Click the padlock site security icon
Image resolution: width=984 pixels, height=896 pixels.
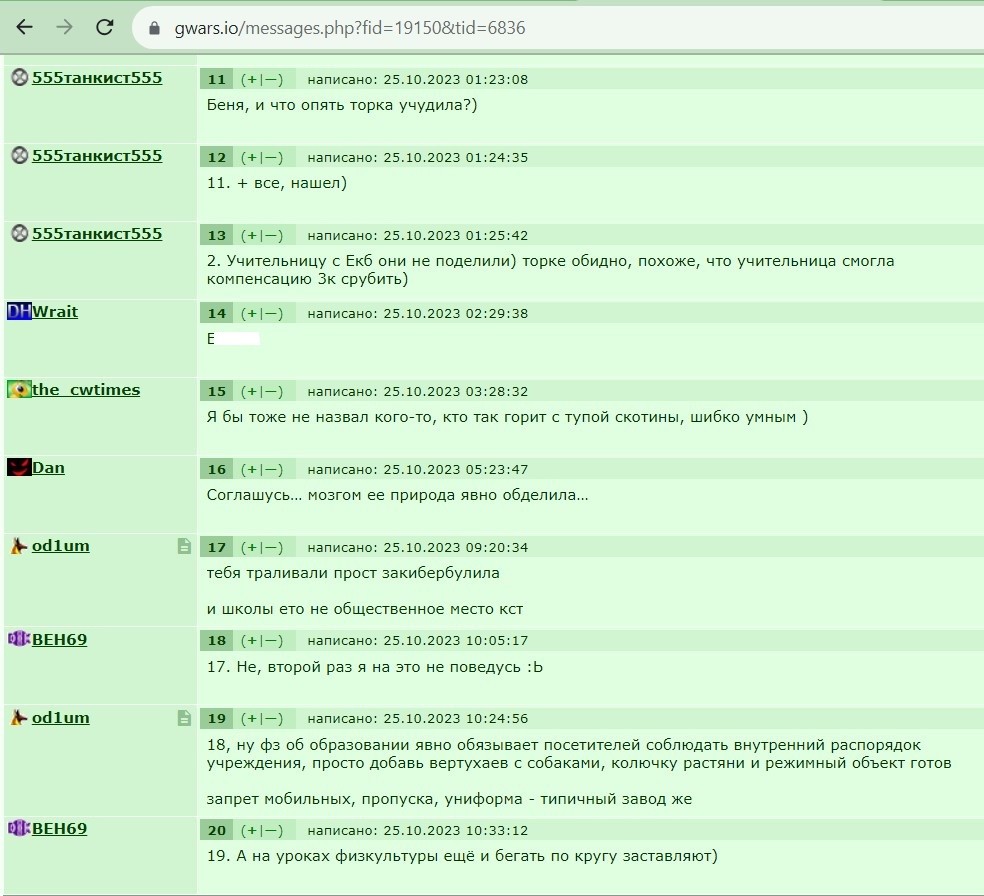coord(154,28)
